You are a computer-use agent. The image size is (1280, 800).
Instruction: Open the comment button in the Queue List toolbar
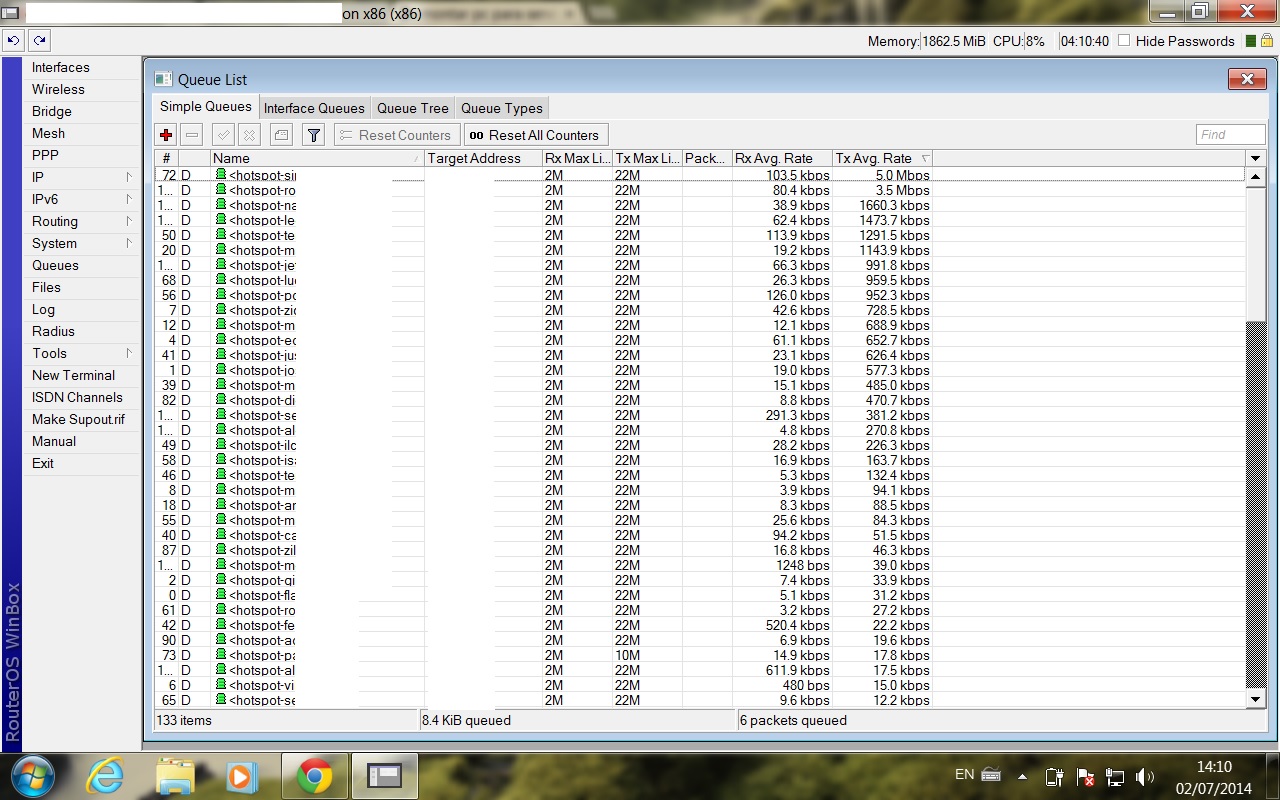point(281,135)
